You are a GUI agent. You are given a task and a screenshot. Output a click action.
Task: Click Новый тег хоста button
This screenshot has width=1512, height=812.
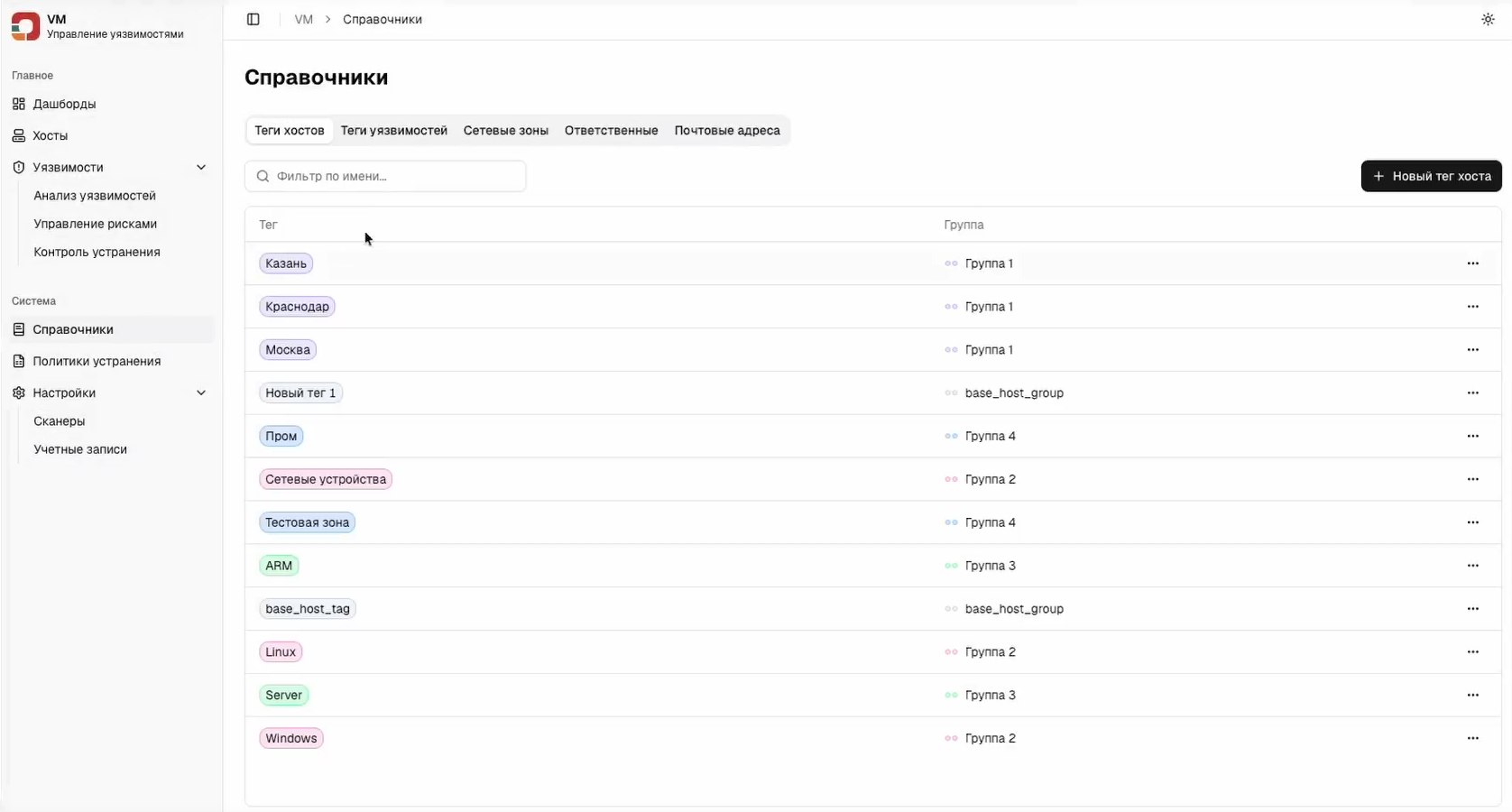1431,176
